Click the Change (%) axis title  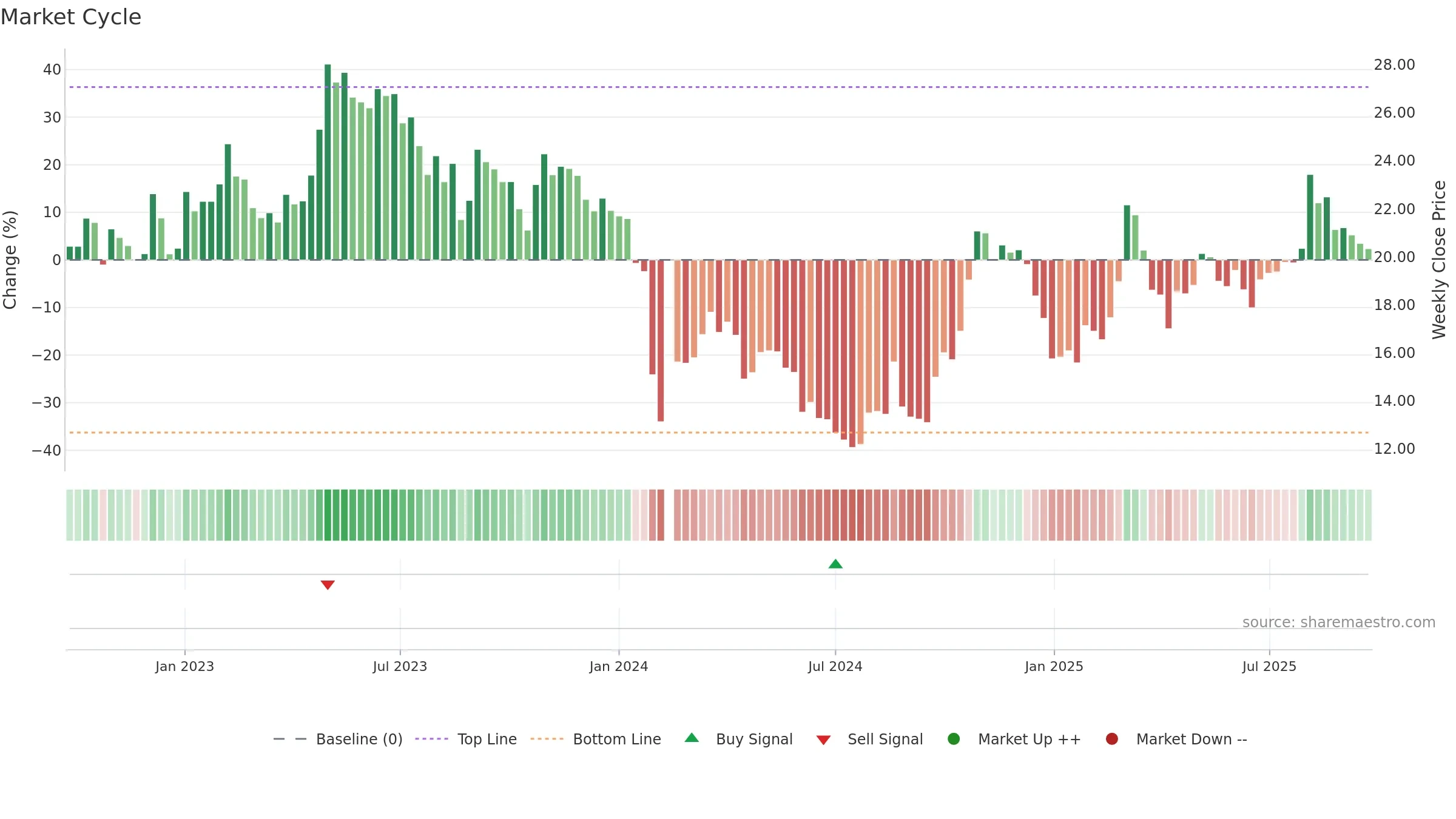coord(10,260)
